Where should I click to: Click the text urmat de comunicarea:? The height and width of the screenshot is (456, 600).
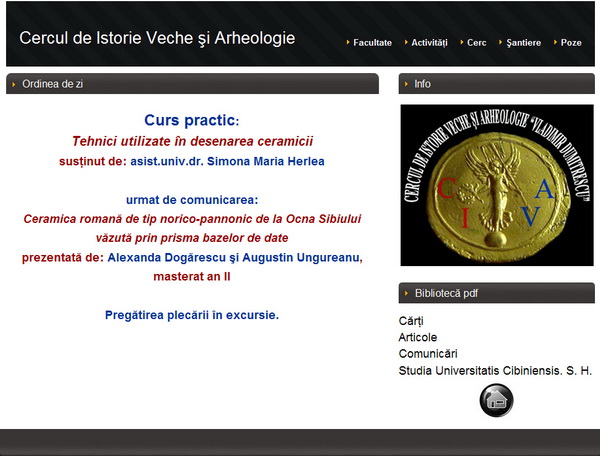(x=192, y=200)
